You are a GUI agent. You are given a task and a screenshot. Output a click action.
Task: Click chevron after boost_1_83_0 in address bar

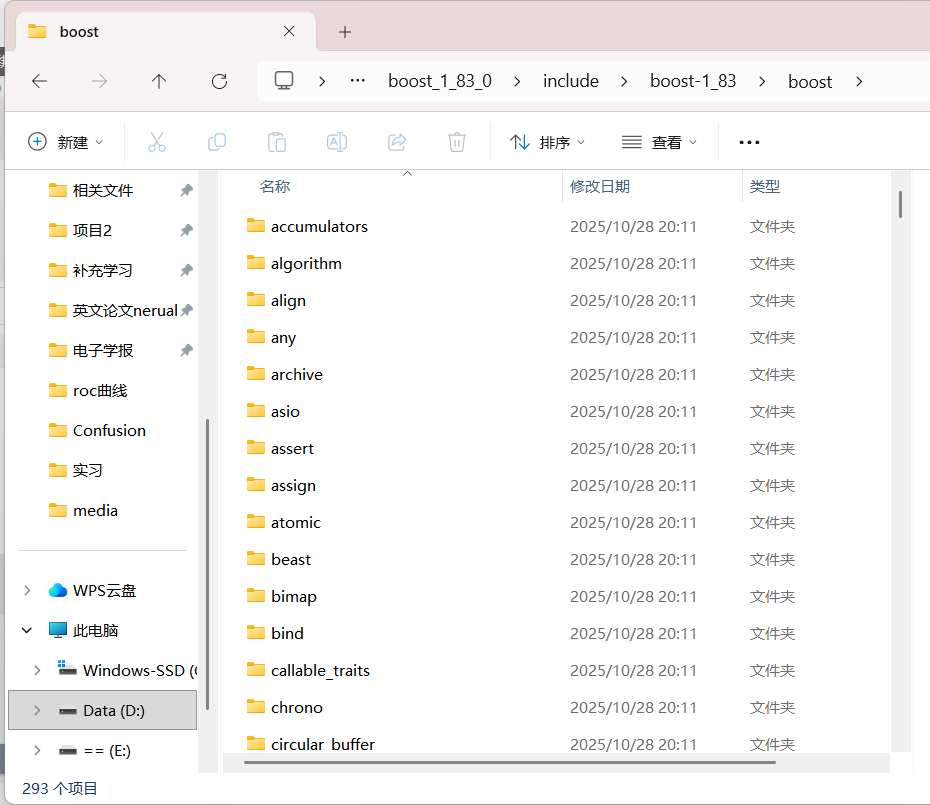(517, 81)
